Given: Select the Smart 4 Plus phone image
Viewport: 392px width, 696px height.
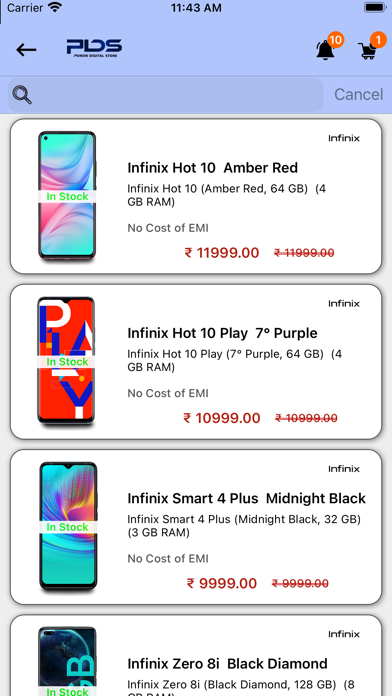Looking at the screenshot, I should click(68, 526).
